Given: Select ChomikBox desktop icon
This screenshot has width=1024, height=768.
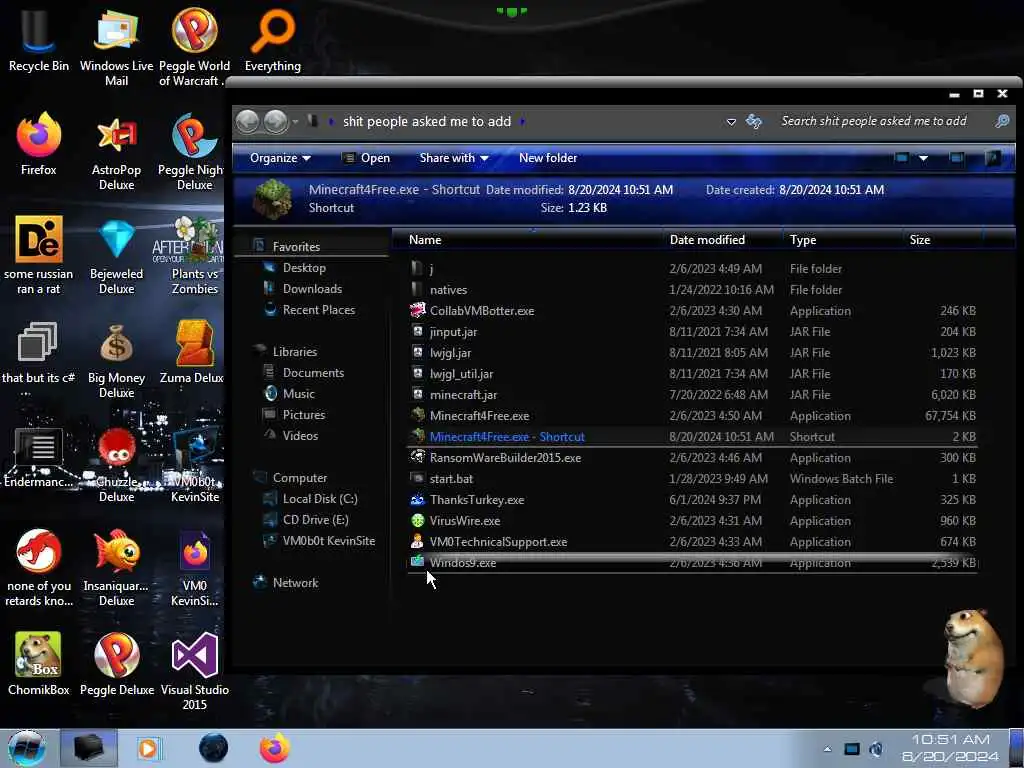Looking at the screenshot, I should (x=39, y=664).
